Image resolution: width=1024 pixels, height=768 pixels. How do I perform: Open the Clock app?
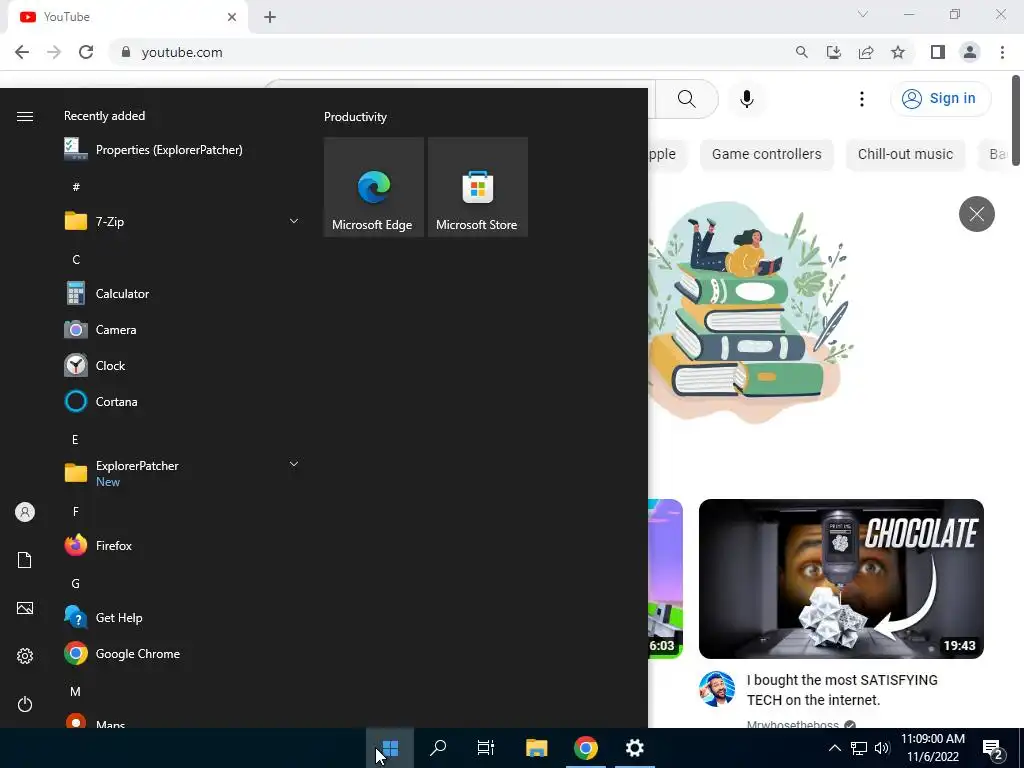click(183, 366)
